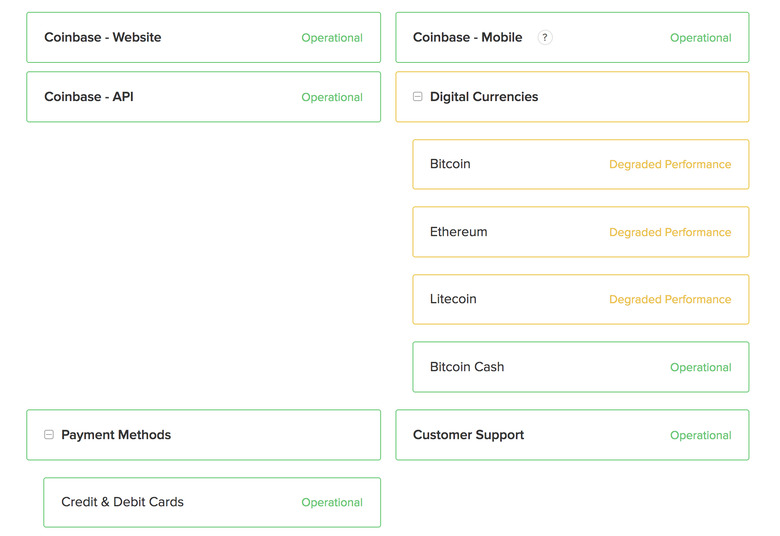
Task: Collapse the Payment Methods group
Action: click(49, 434)
